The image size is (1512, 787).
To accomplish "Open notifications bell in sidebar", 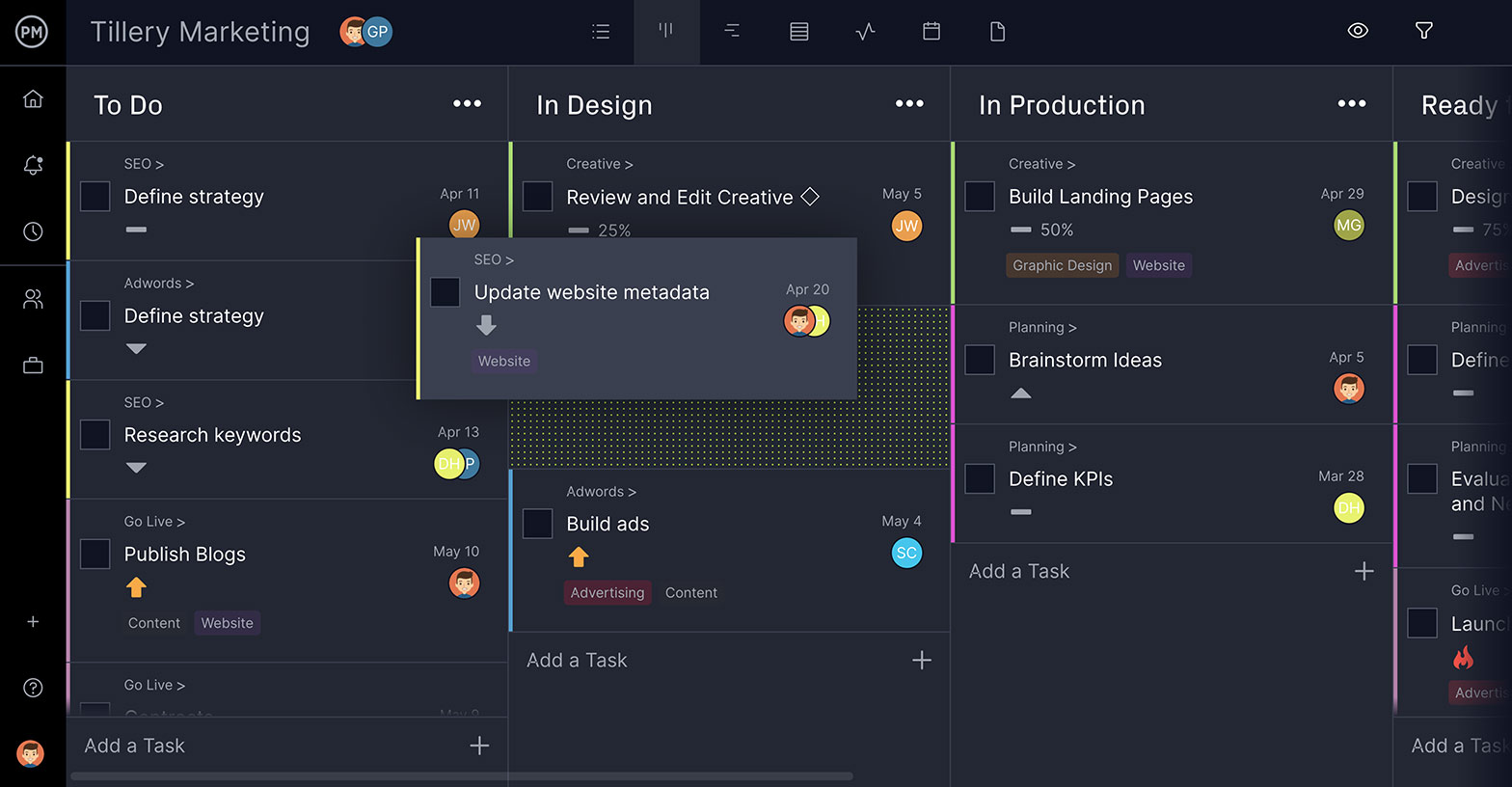I will click(x=33, y=165).
